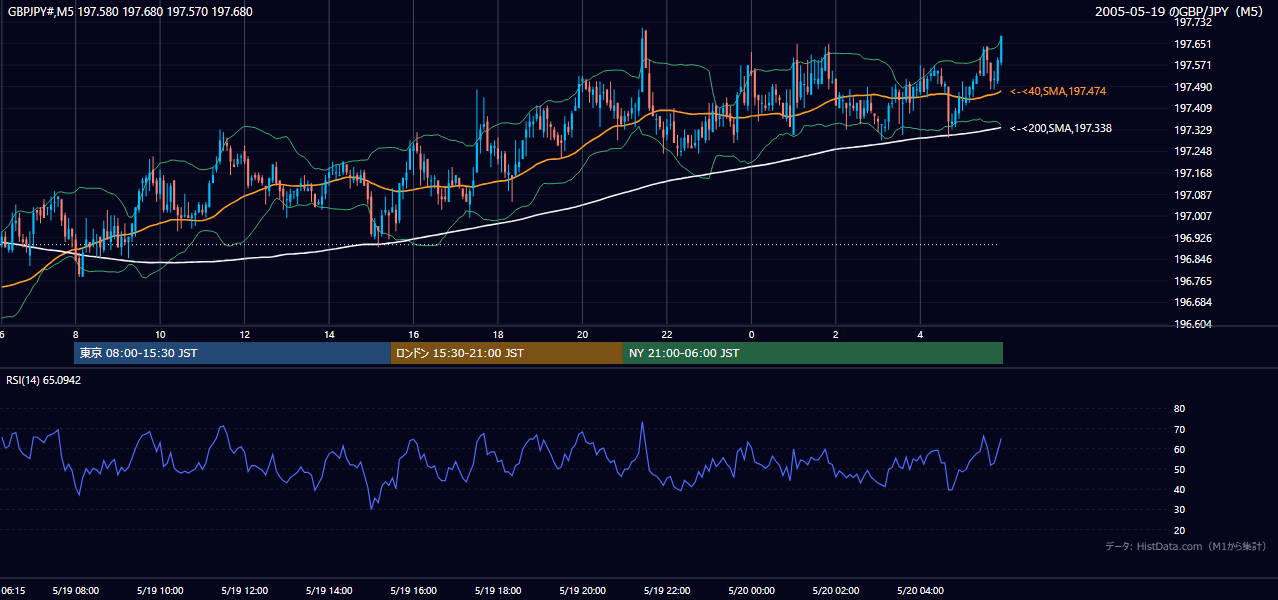Select the Tokyo 08:00-15:30 JST session bar
The width and height of the screenshot is (1278, 600).
pyautogui.click(x=232, y=353)
